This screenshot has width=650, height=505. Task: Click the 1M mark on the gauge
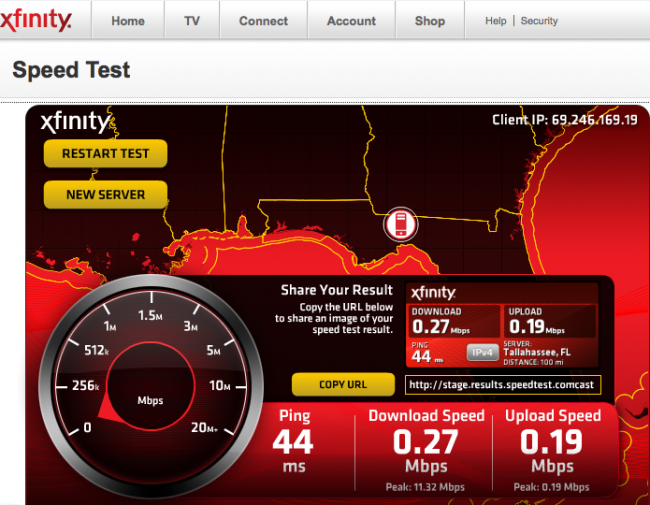110,326
